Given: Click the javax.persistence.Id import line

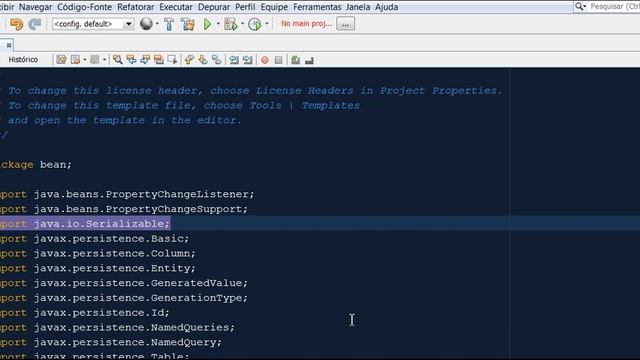Looking at the screenshot, I should [85, 313].
